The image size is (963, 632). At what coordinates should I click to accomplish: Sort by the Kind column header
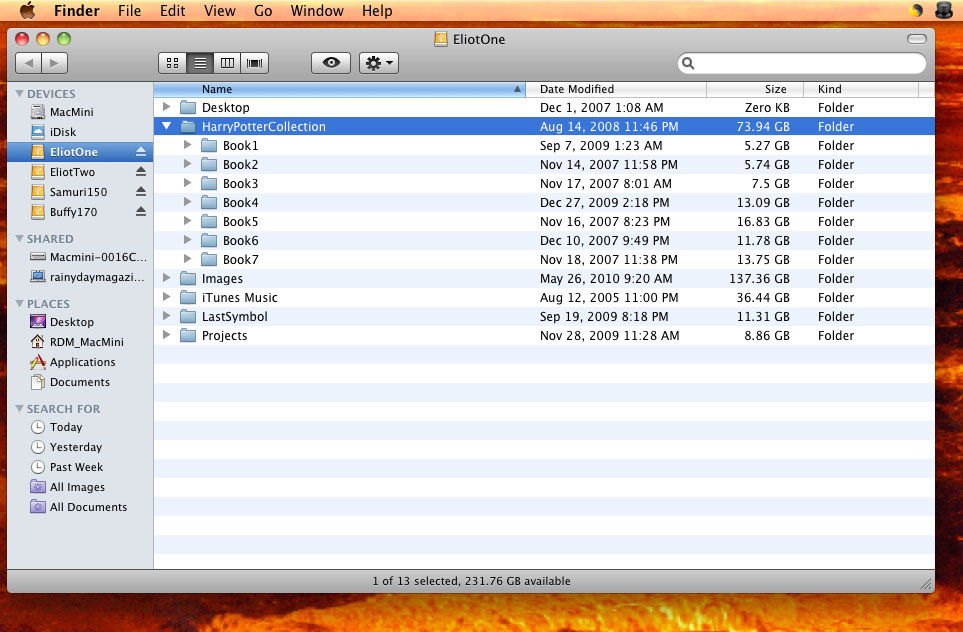point(861,89)
